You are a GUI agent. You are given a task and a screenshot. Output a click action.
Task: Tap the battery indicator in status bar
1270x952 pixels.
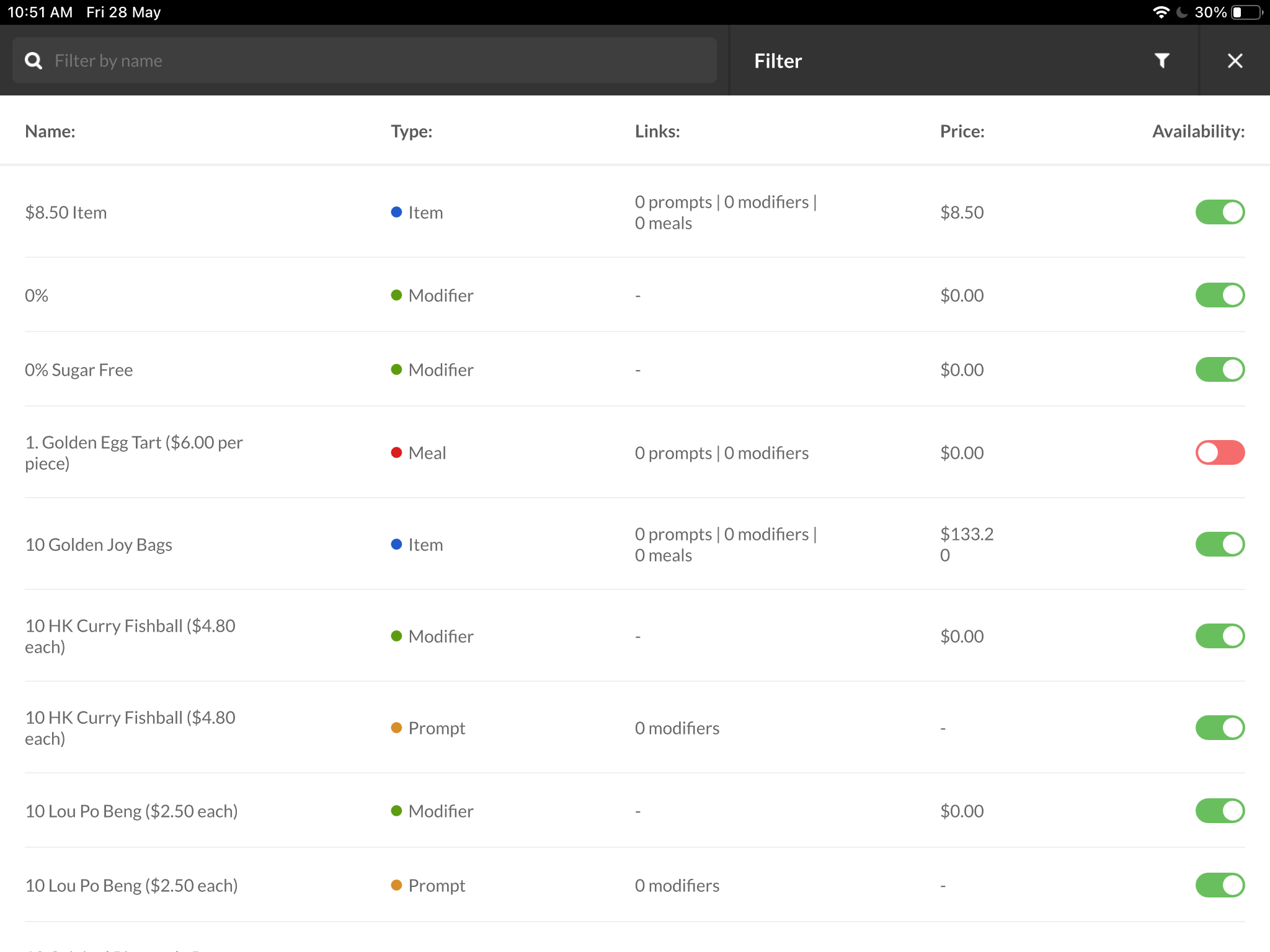1246,12
